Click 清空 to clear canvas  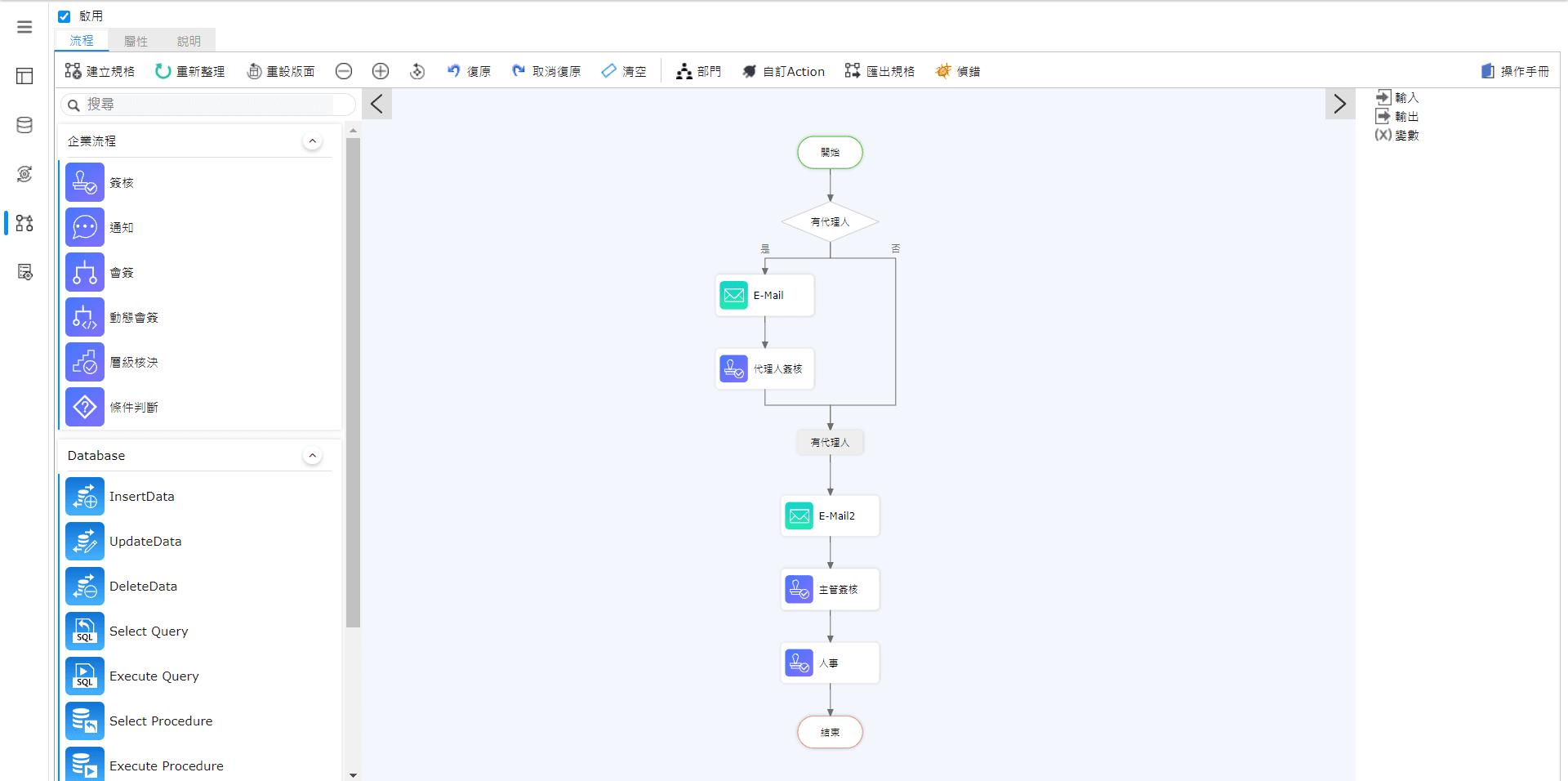point(624,71)
